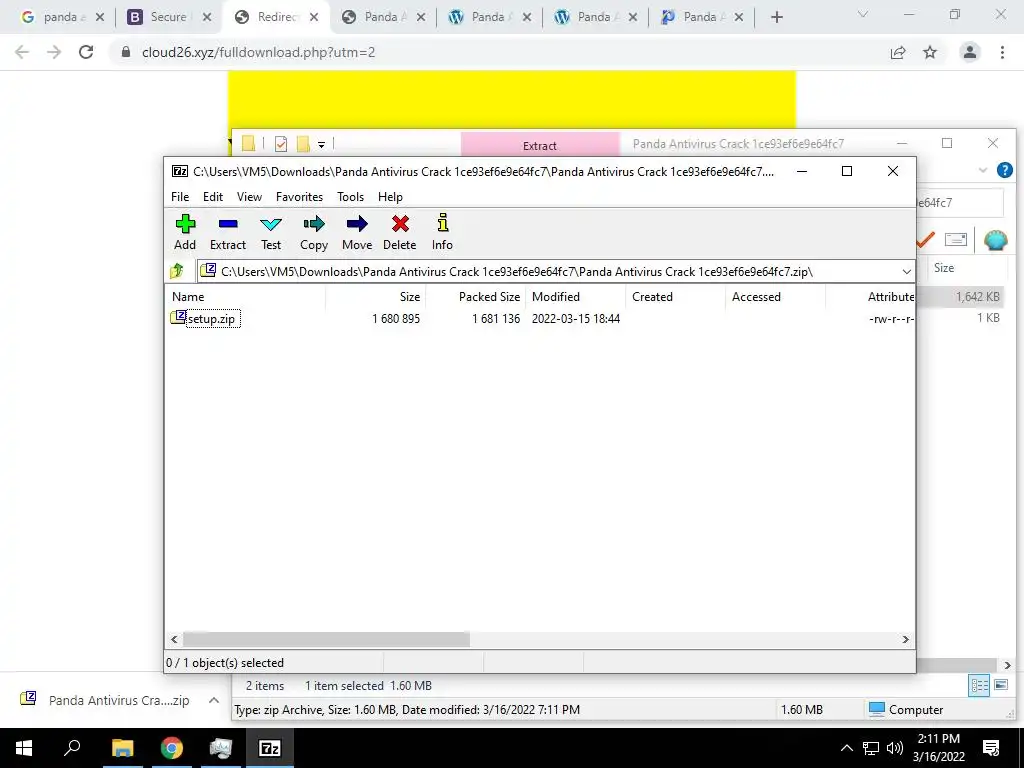Screen dimensions: 1024x768
Task: Click the Add tool in 7-Zip
Action: click(x=185, y=232)
